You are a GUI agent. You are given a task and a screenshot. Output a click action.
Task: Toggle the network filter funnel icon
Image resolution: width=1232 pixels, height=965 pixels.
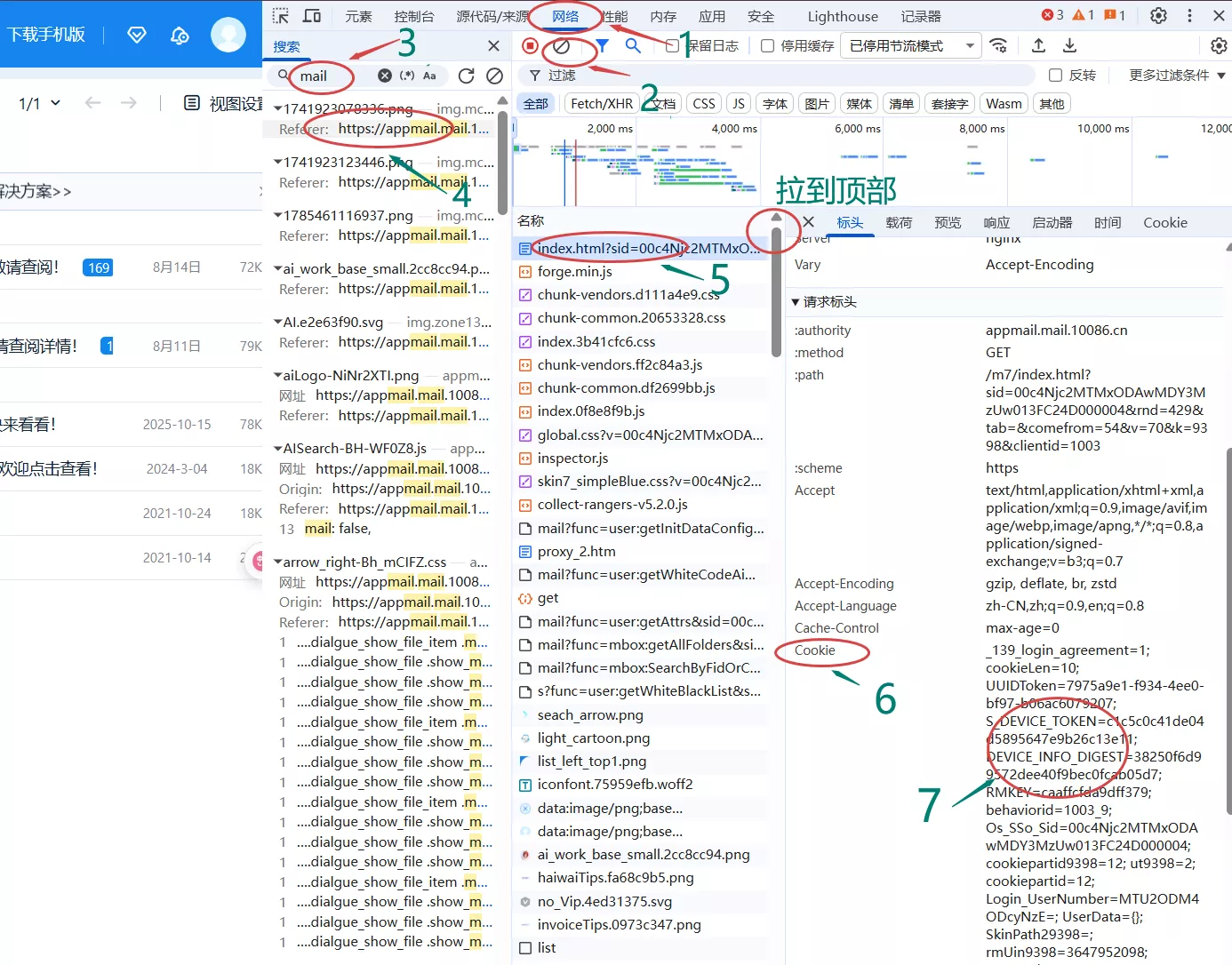click(x=602, y=45)
